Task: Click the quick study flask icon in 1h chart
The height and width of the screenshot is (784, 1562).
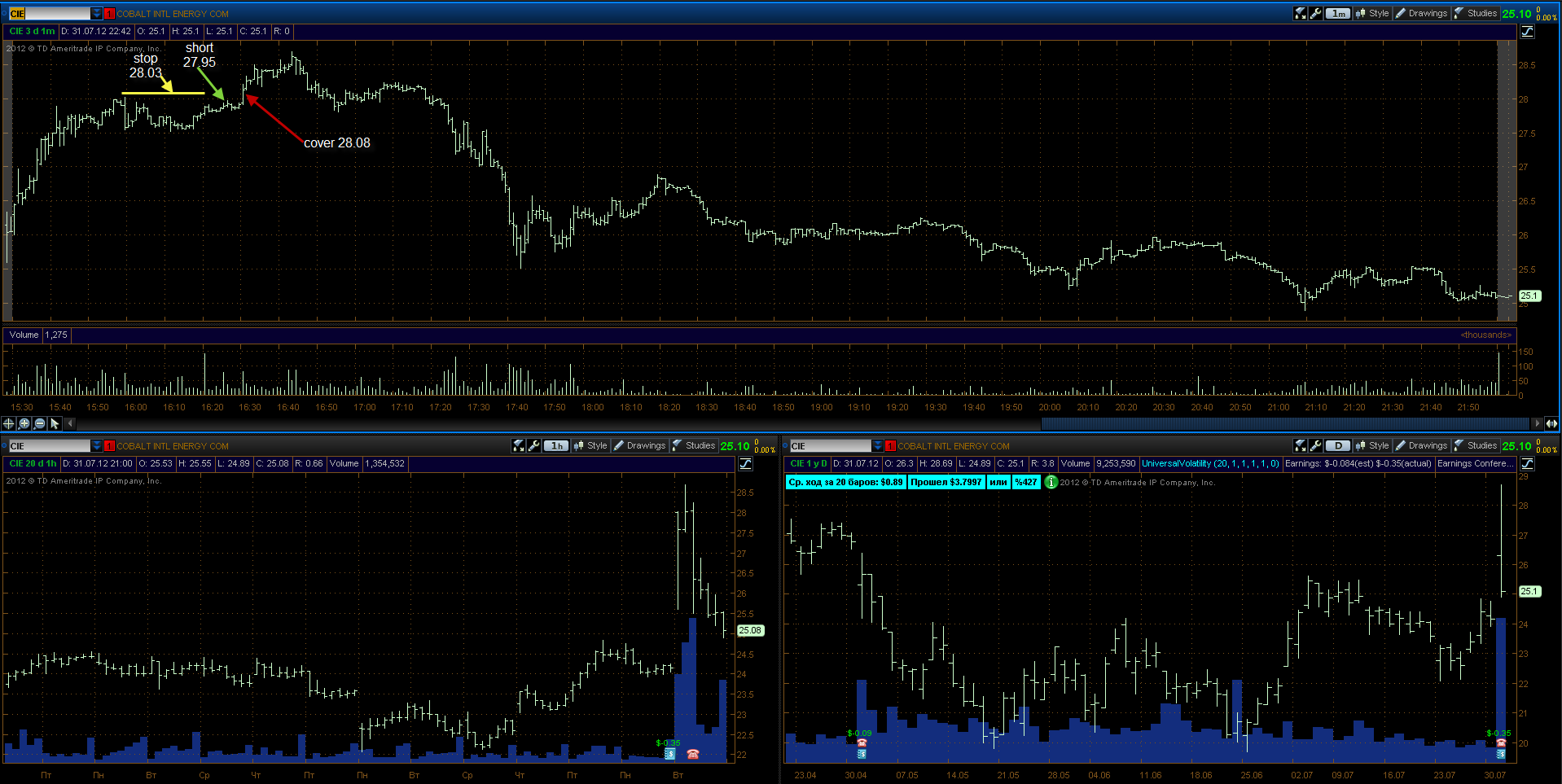Action: click(x=519, y=445)
